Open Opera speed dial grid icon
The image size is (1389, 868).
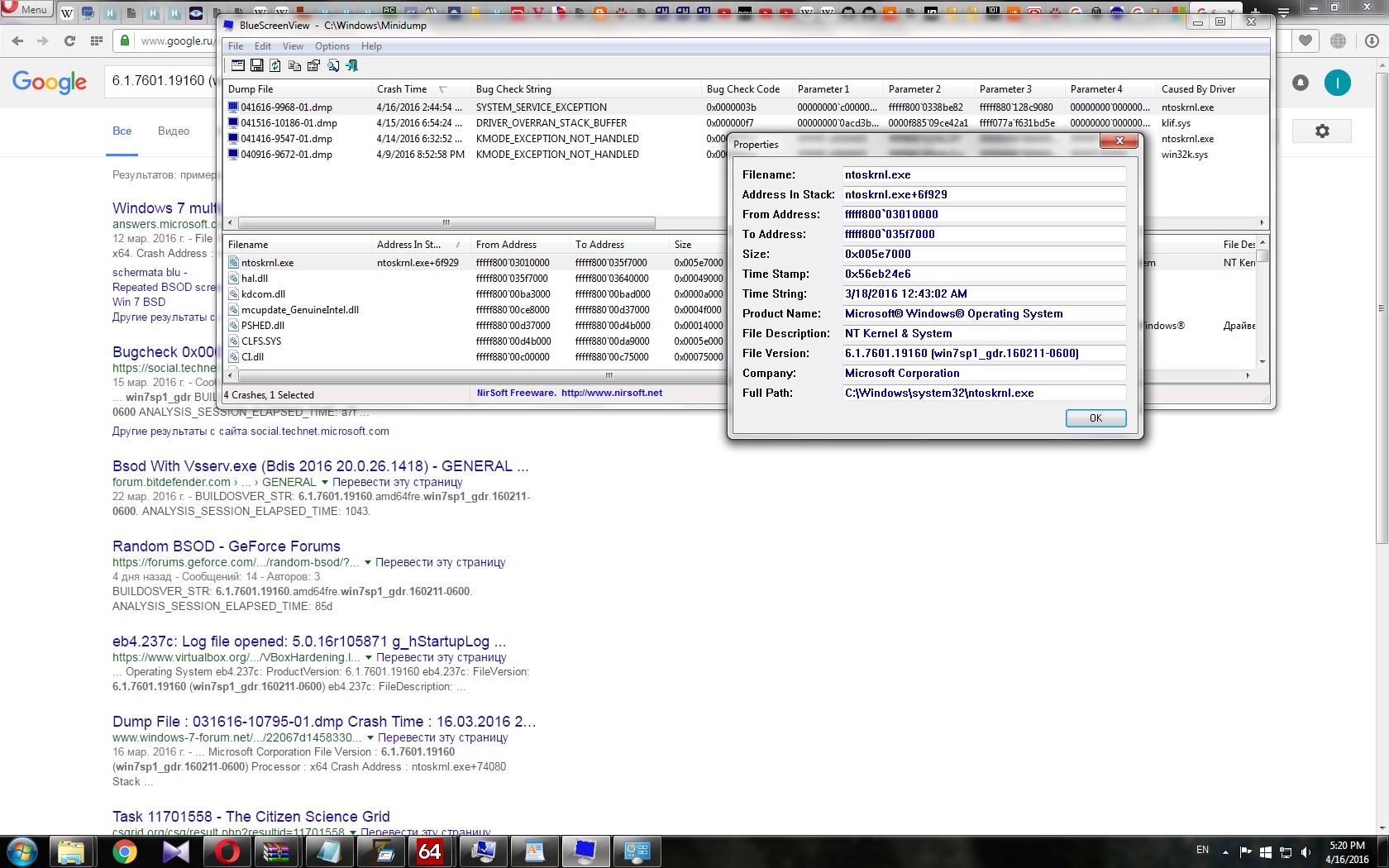pos(97,41)
